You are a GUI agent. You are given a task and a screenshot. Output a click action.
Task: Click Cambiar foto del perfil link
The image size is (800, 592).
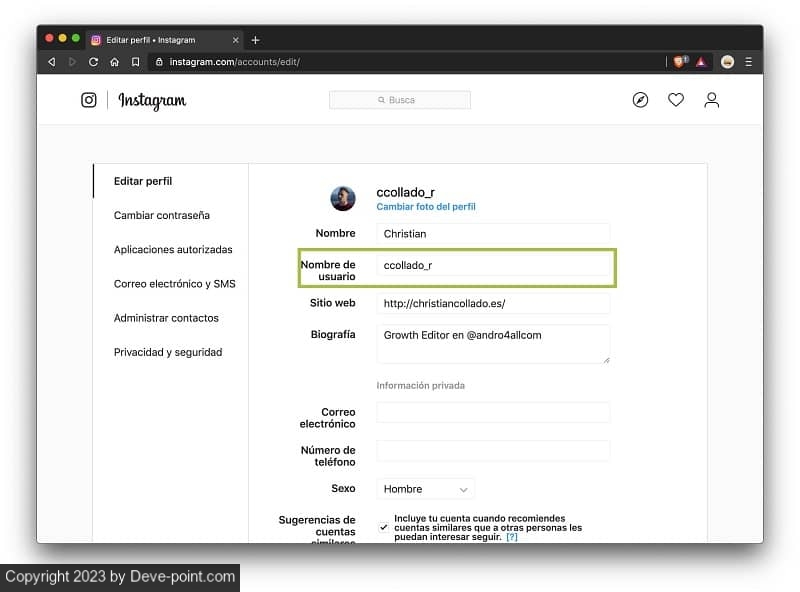coord(426,207)
